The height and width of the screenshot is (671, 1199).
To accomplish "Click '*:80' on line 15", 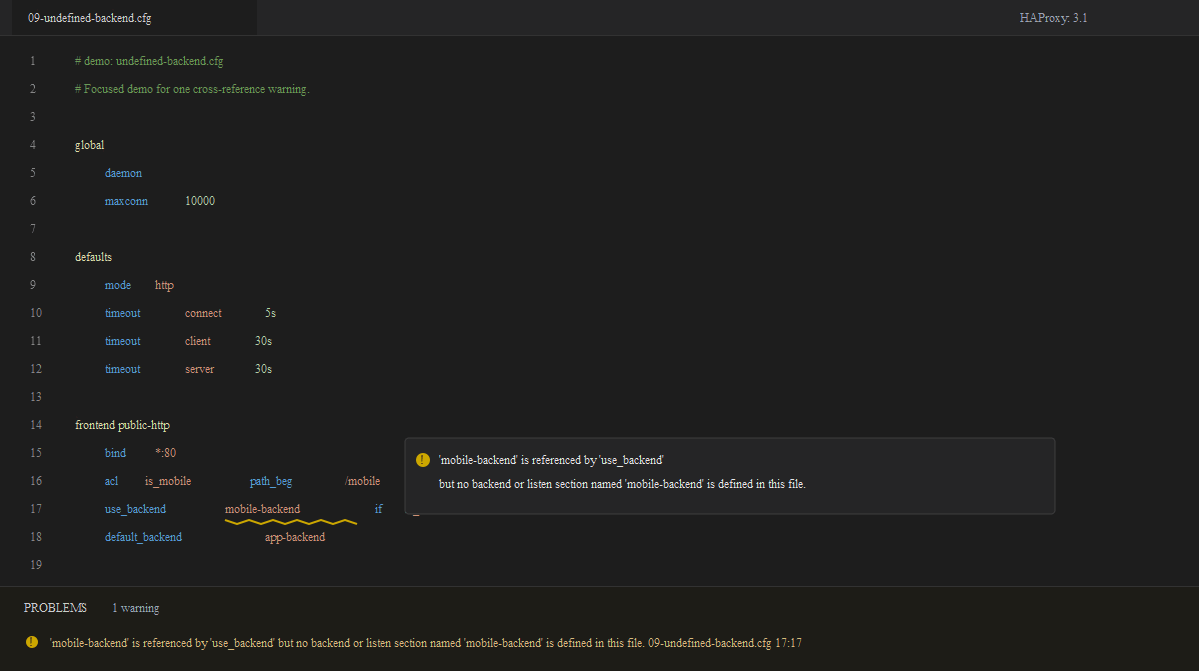I will click(165, 453).
